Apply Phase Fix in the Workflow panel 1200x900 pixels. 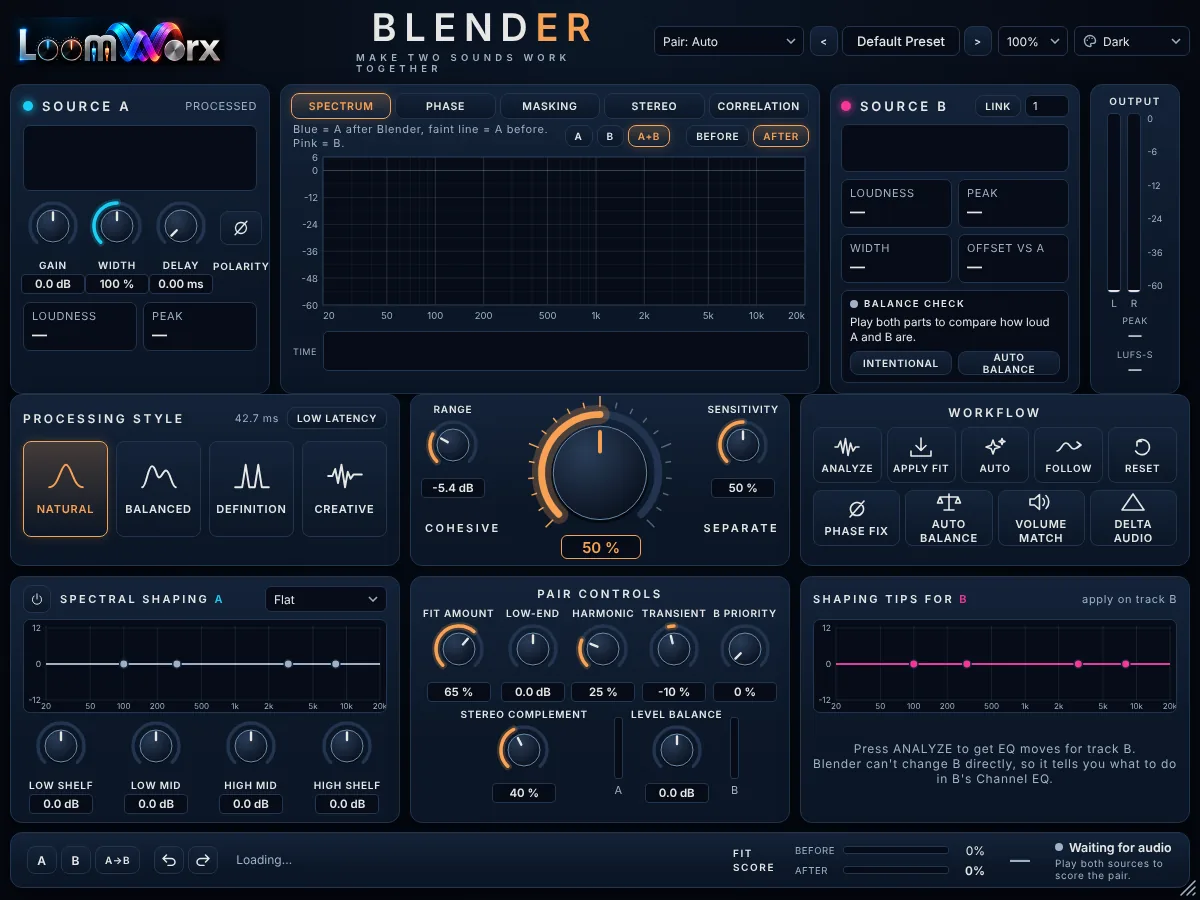[856, 518]
